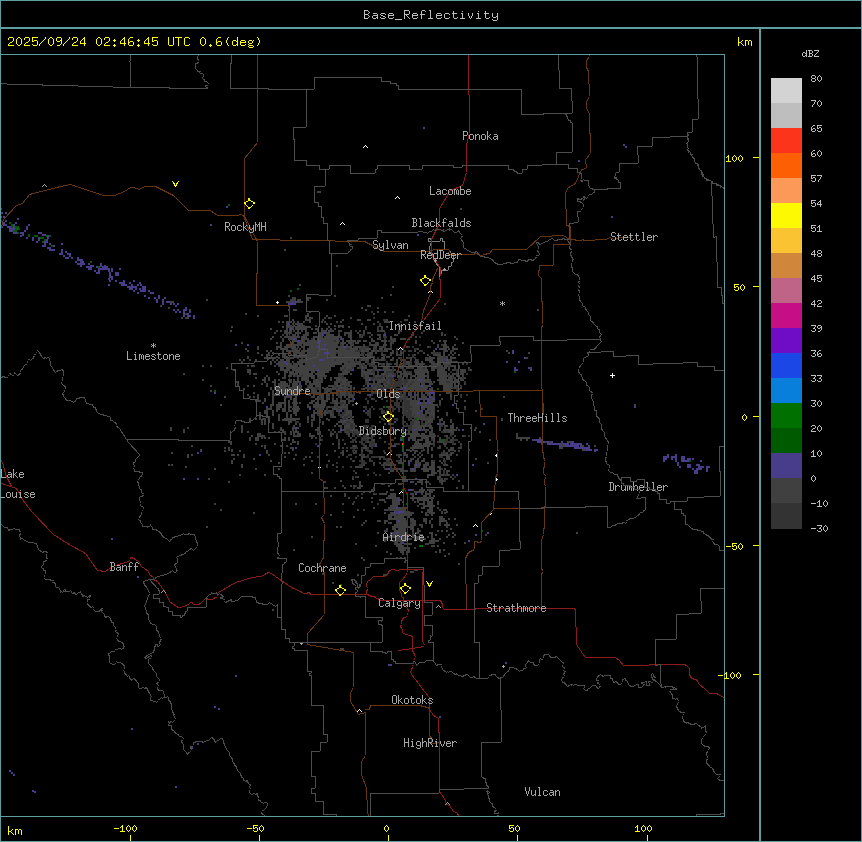Image resolution: width=862 pixels, height=842 pixels.
Task: Click the dBZ legend heading
Action: point(811,53)
